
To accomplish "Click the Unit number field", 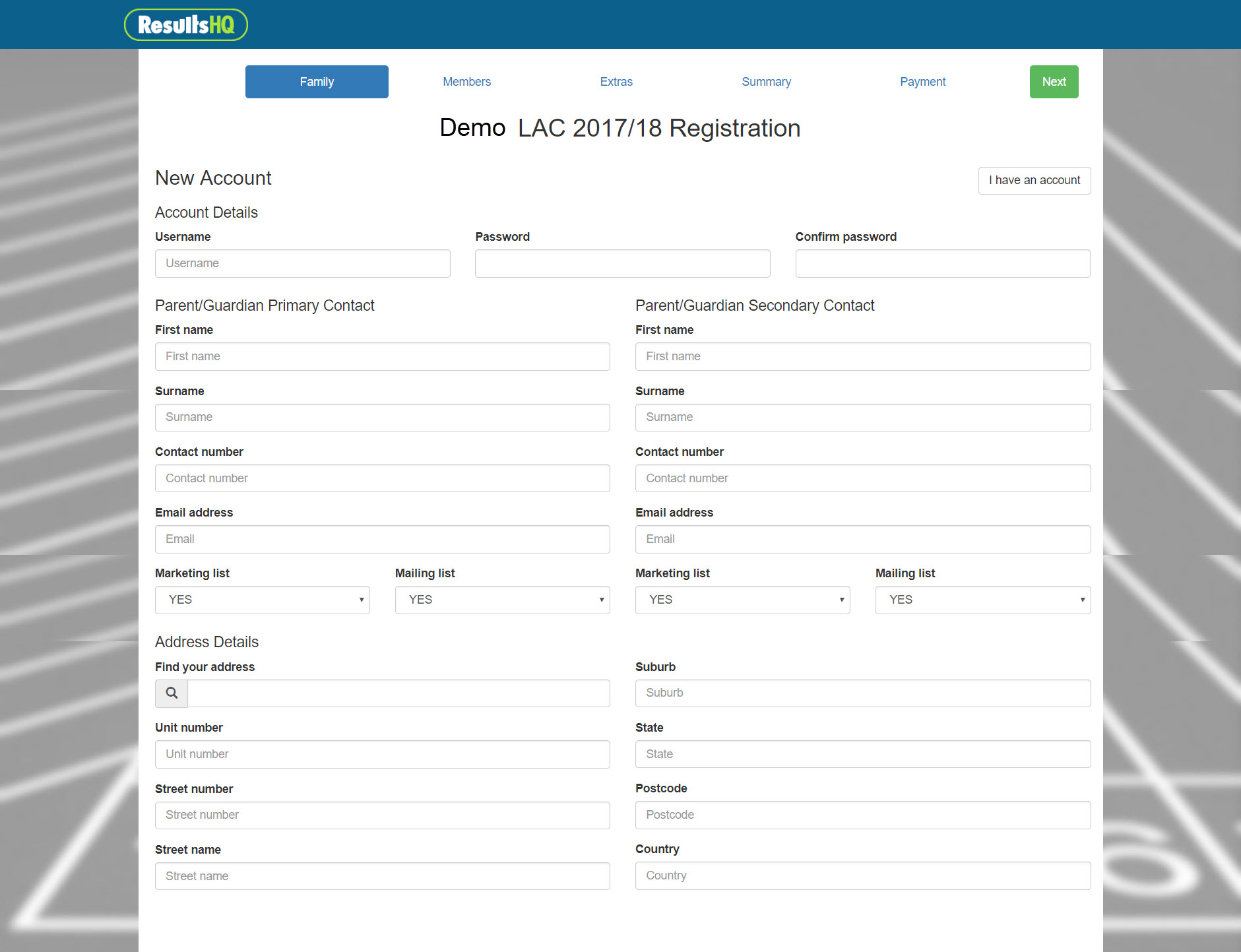I will (x=383, y=755).
